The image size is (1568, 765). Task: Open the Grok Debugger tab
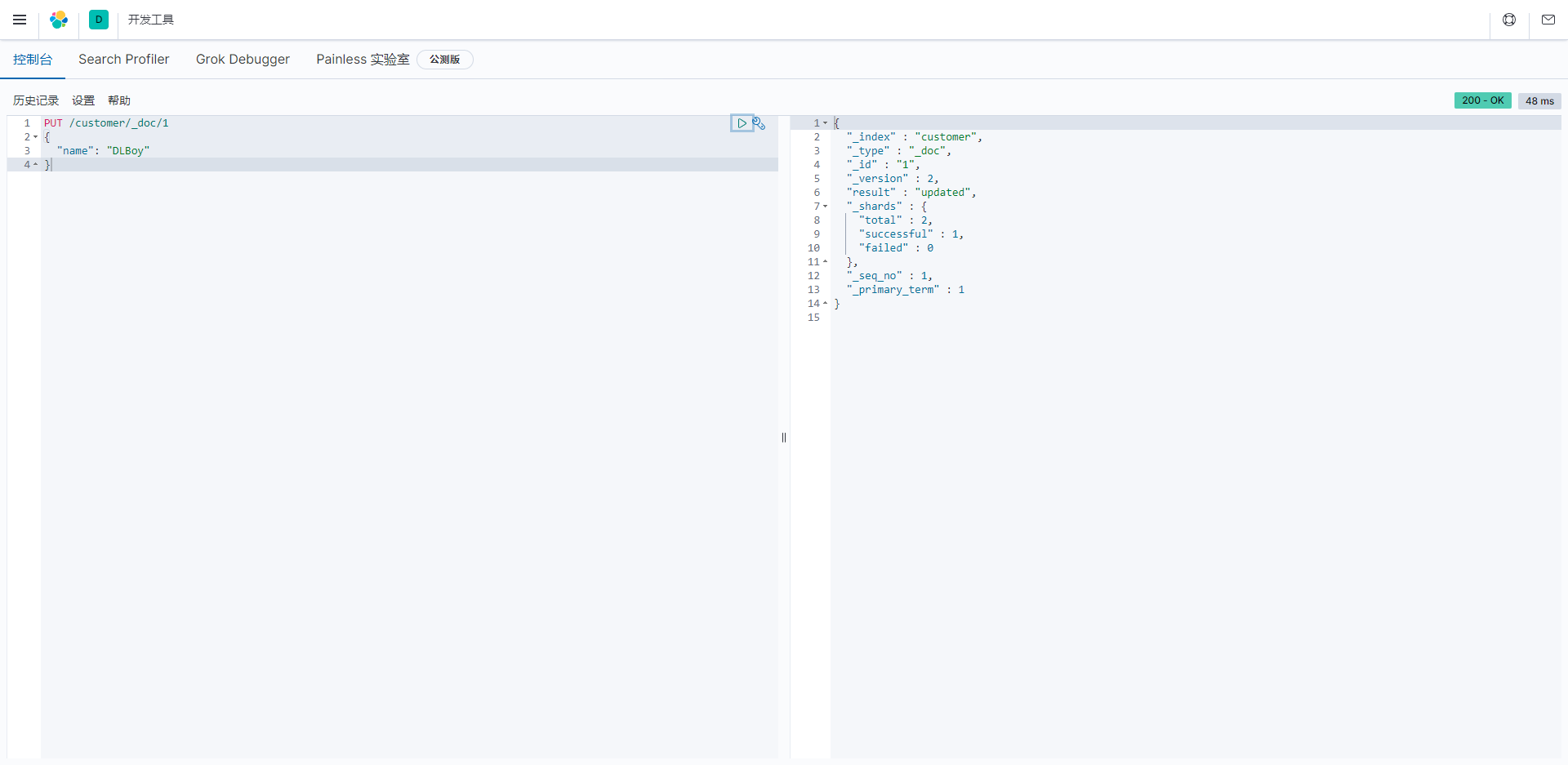(243, 60)
